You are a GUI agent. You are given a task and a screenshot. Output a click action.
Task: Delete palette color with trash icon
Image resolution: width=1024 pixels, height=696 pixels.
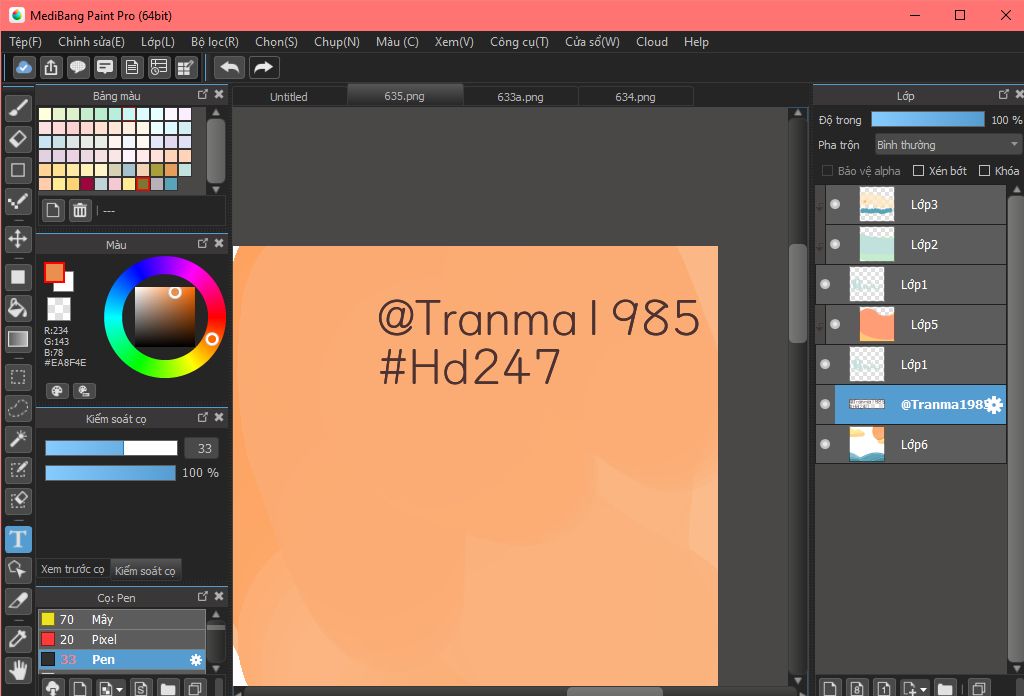point(80,210)
